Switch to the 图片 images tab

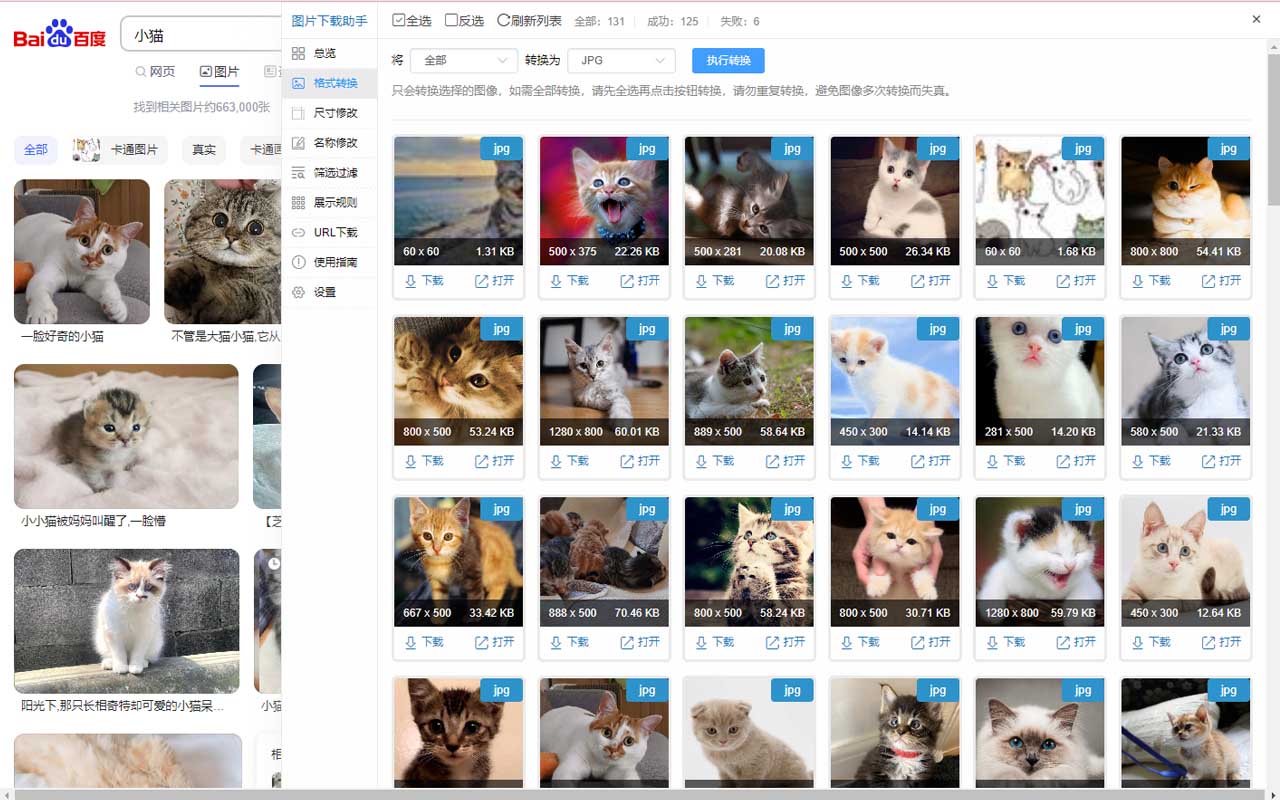219,72
